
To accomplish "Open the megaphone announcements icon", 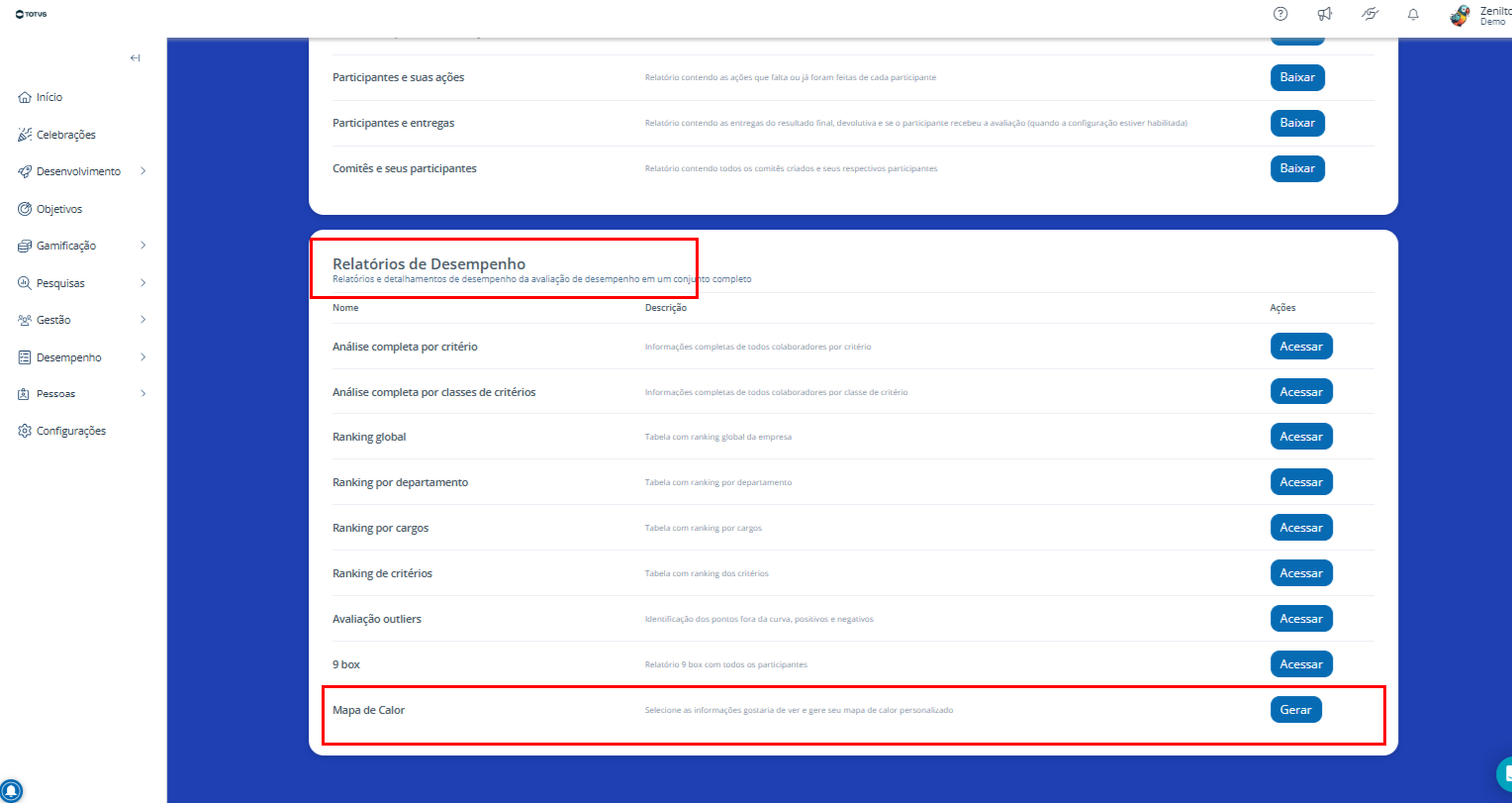I will (x=1325, y=14).
